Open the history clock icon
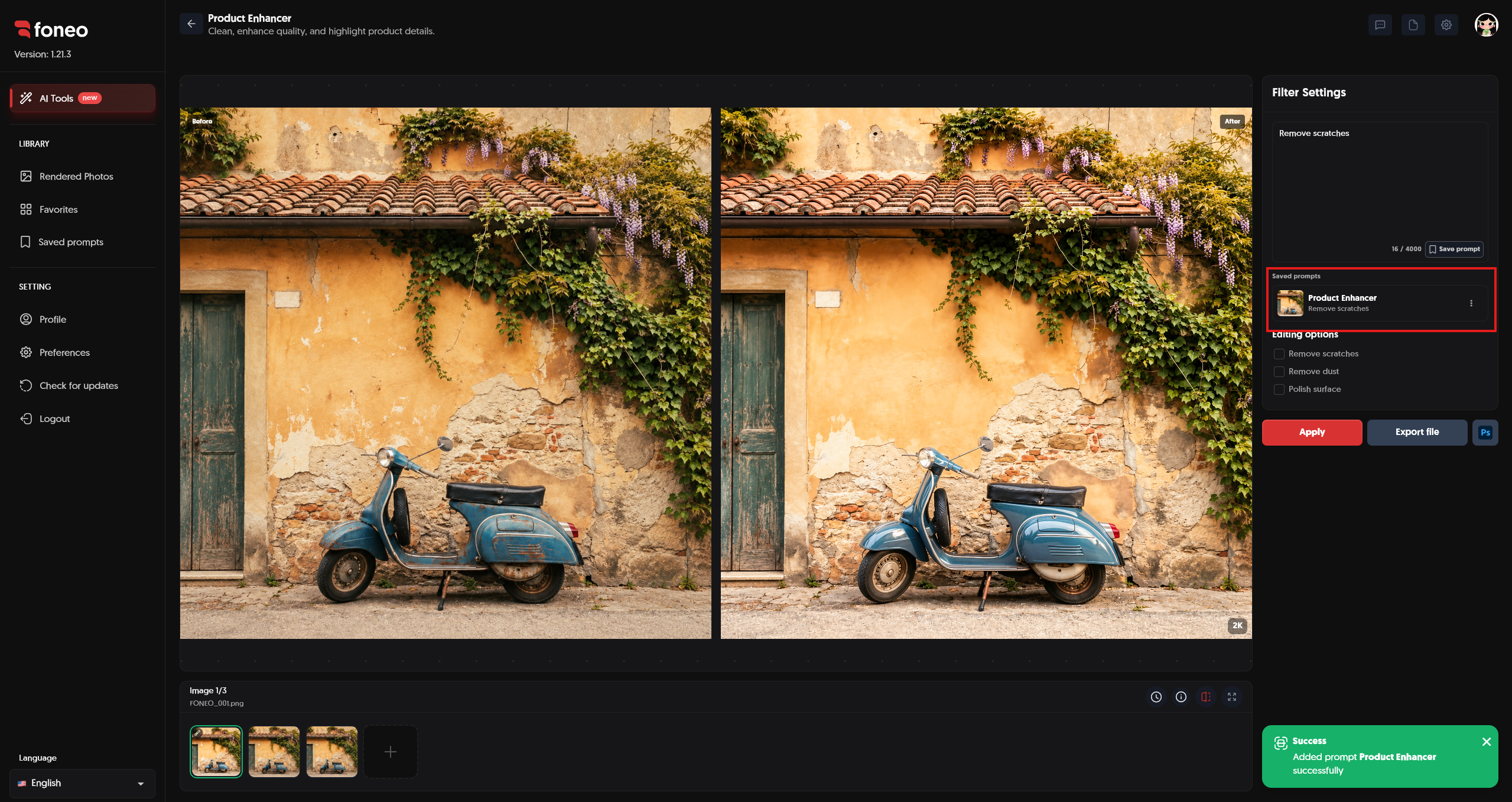Screen dimensions: 1512x802 tap(1156, 697)
